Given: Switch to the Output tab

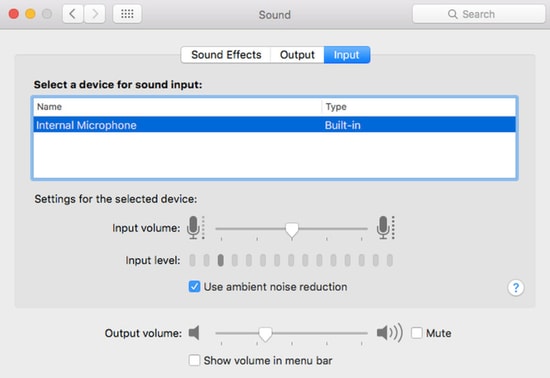Looking at the screenshot, I should click(x=297, y=55).
